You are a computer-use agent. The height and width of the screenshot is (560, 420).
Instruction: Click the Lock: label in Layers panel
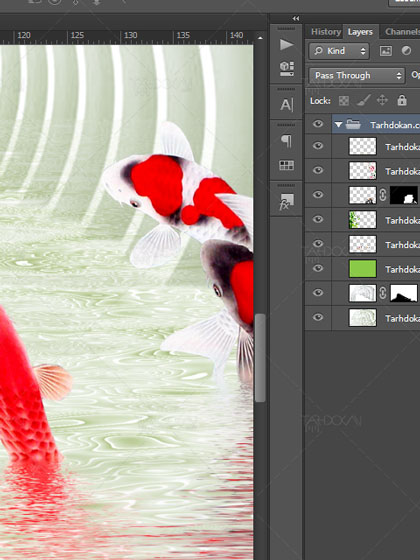pyautogui.click(x=320, y=101)
